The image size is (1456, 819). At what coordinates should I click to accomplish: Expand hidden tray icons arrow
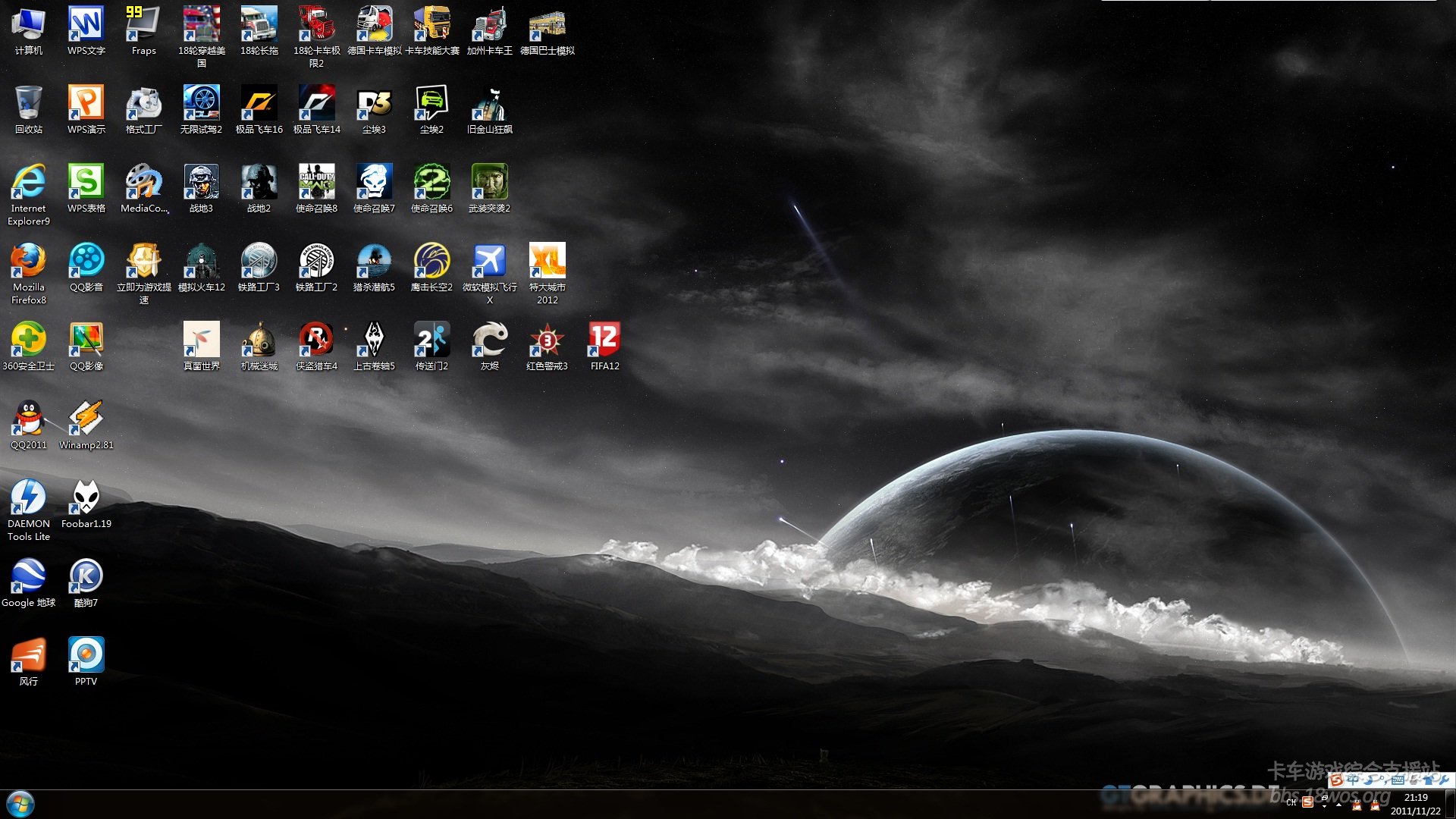pyautogui.click(x=1338, y=805)
